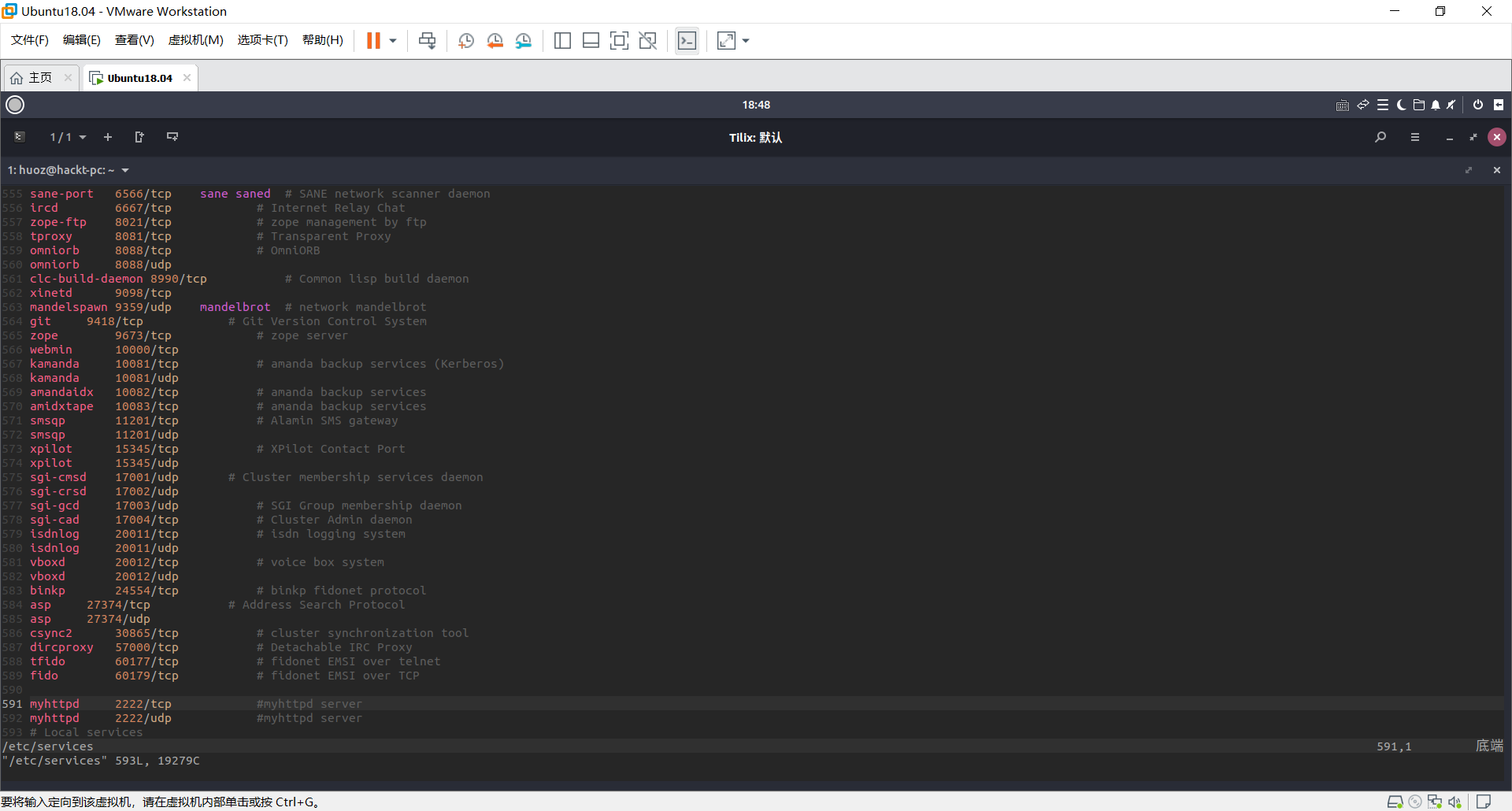Click the dircproxy 57000/tcp line
1512x811 pixels.
click(x=221, y=647)
